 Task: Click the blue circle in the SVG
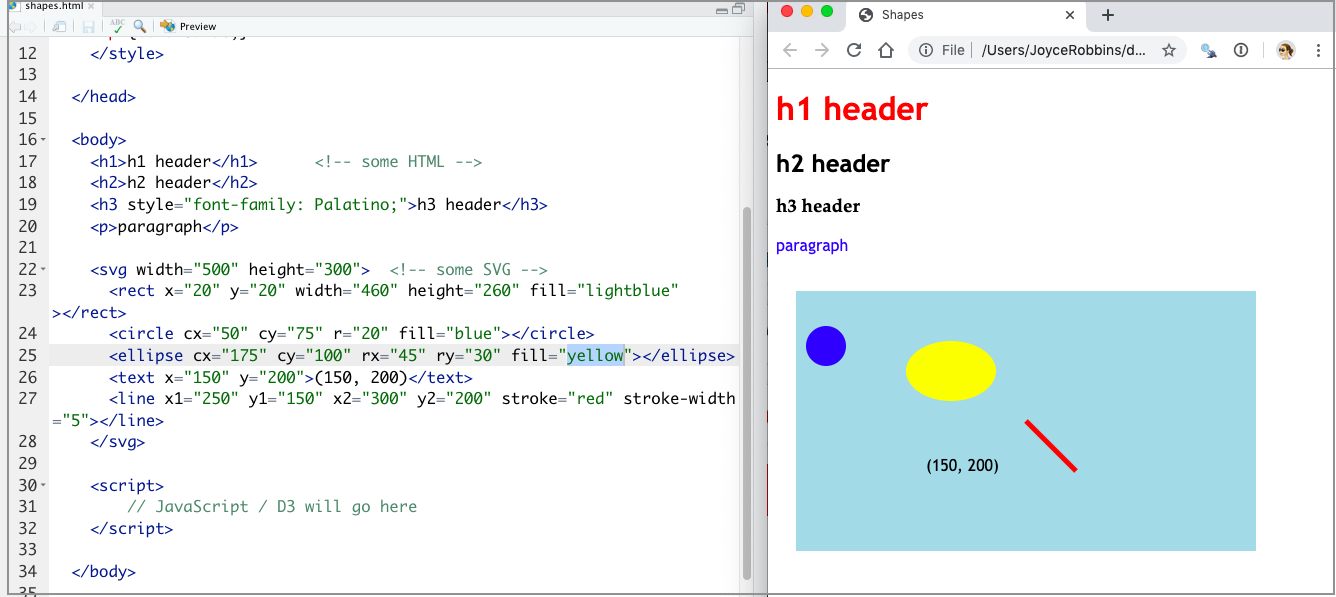[x=826, y=346]
